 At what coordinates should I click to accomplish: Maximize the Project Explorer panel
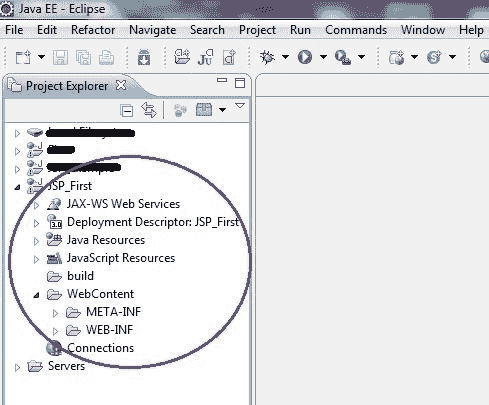click(240, 83)
